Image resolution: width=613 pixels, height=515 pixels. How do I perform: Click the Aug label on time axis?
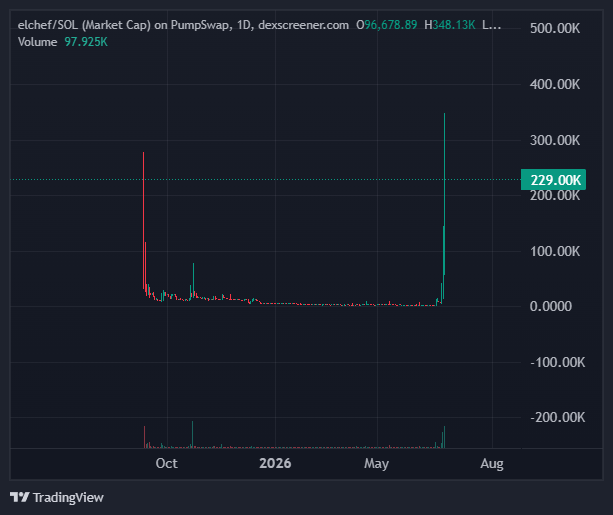pyautogui.click(x=492, y=464)
